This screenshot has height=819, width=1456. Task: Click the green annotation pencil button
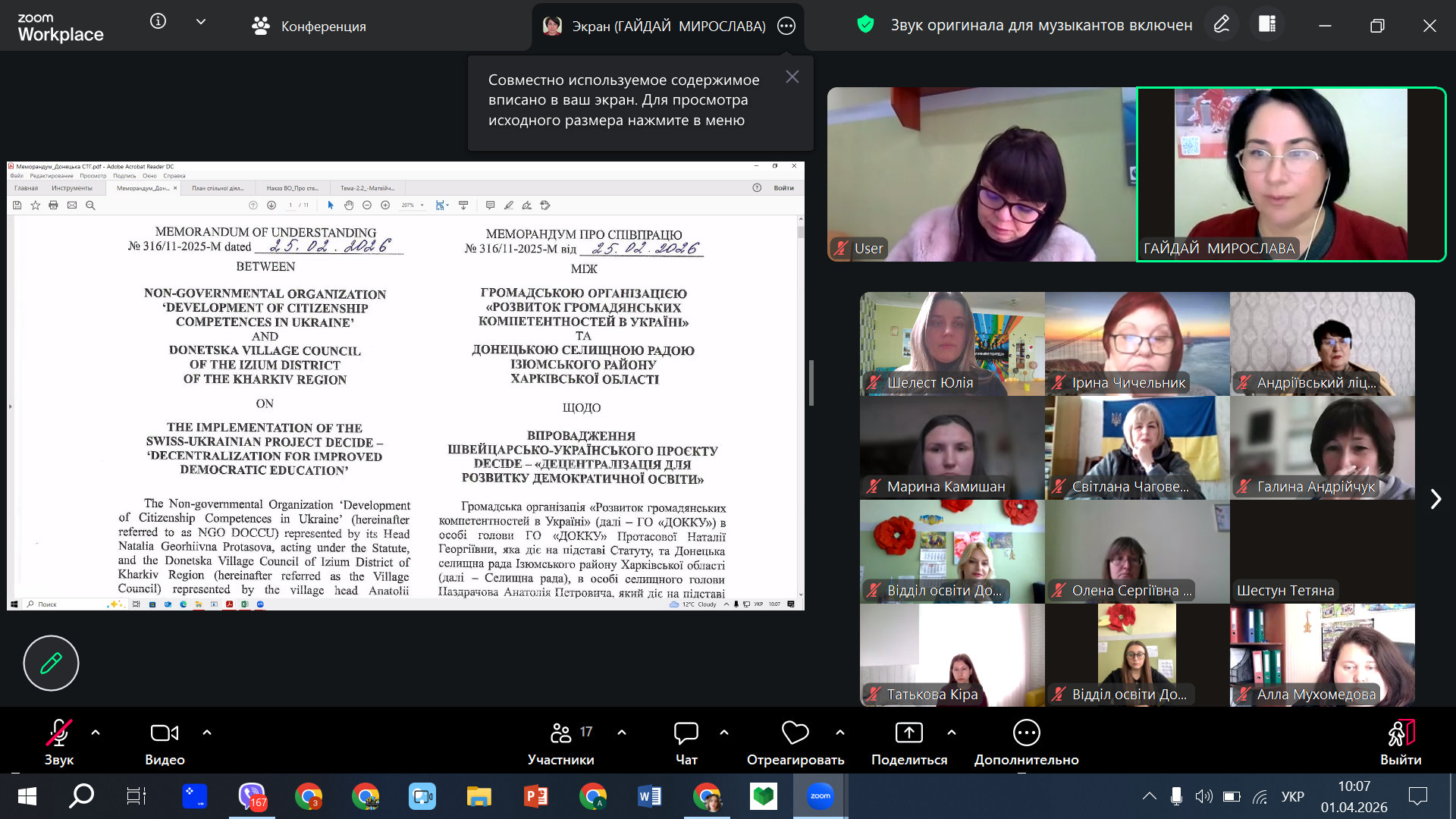[x=51, y=664]
